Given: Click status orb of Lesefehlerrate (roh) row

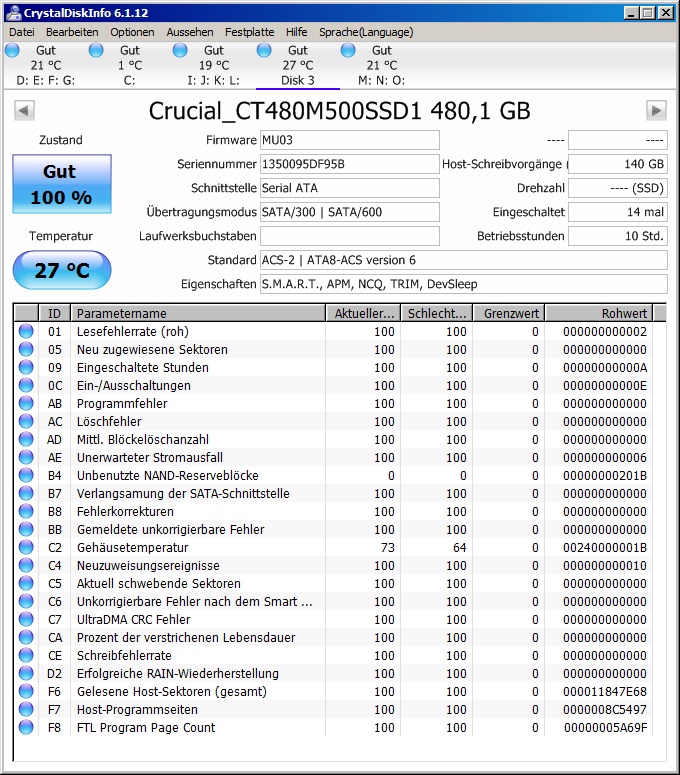Looking at the screenshot, I should pos(26,331).
